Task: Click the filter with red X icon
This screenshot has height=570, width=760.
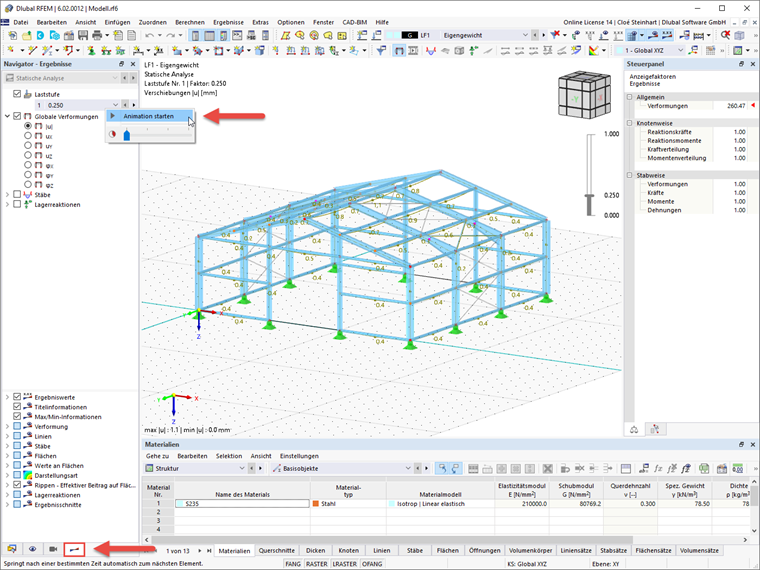Action: 555,35
